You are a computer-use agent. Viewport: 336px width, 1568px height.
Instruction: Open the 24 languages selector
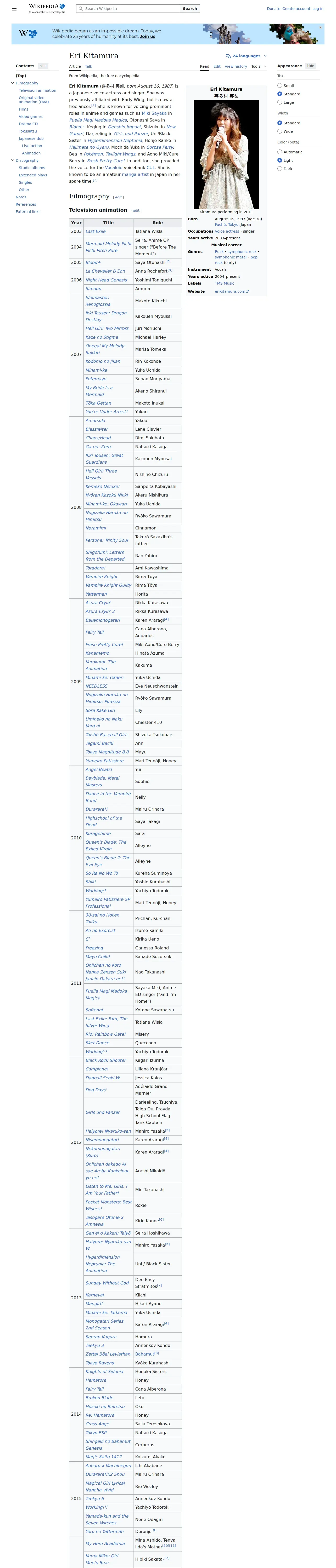[x=246, y=56]
